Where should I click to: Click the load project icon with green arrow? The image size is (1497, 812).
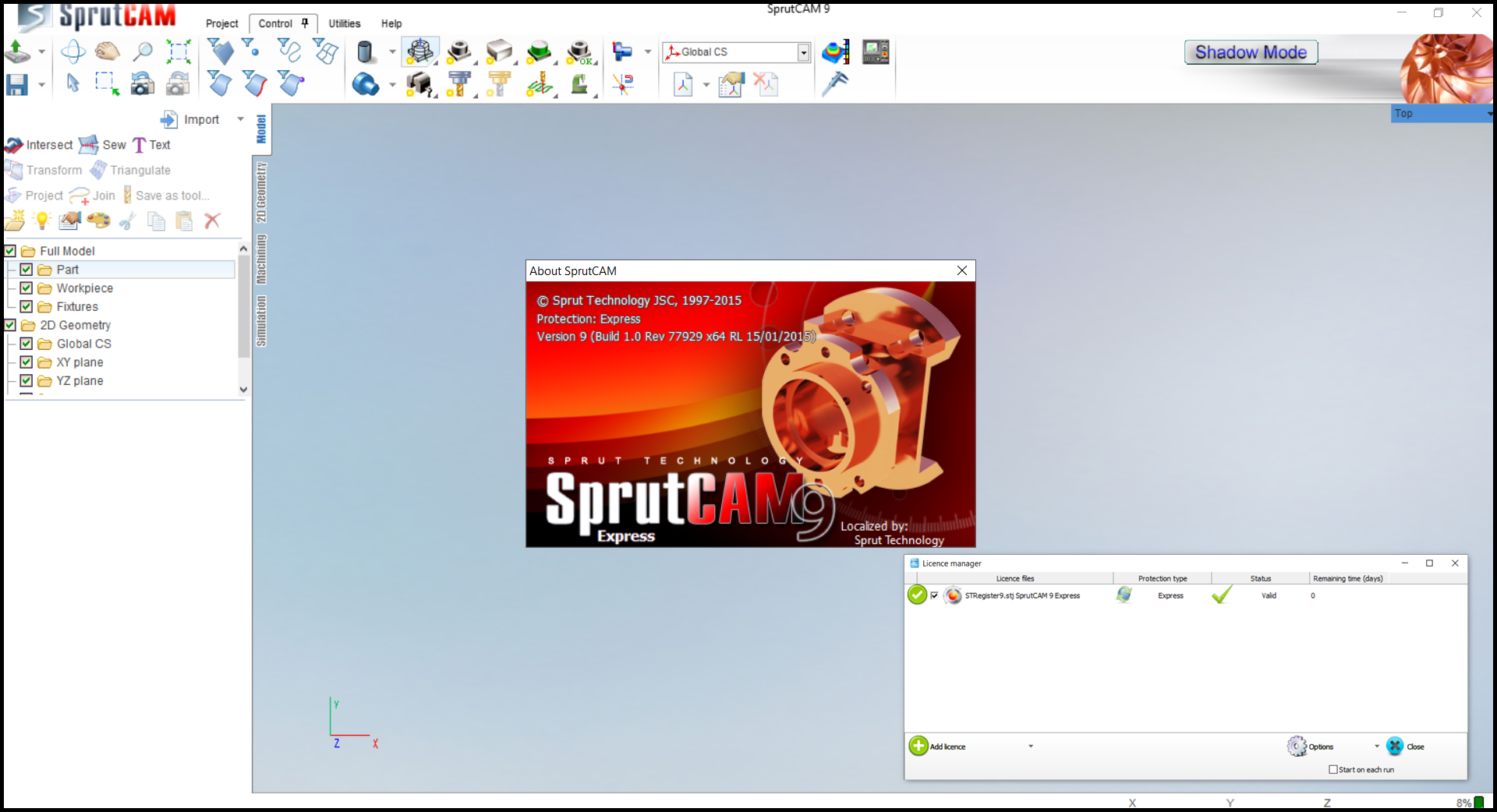point(17,52)
